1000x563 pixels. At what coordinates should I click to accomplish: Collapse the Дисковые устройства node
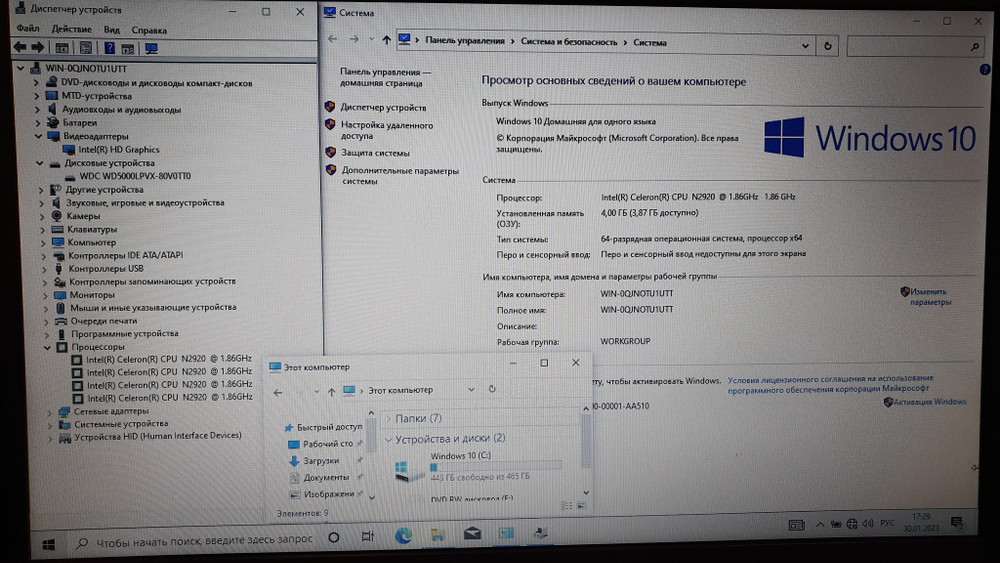[40, 163]
